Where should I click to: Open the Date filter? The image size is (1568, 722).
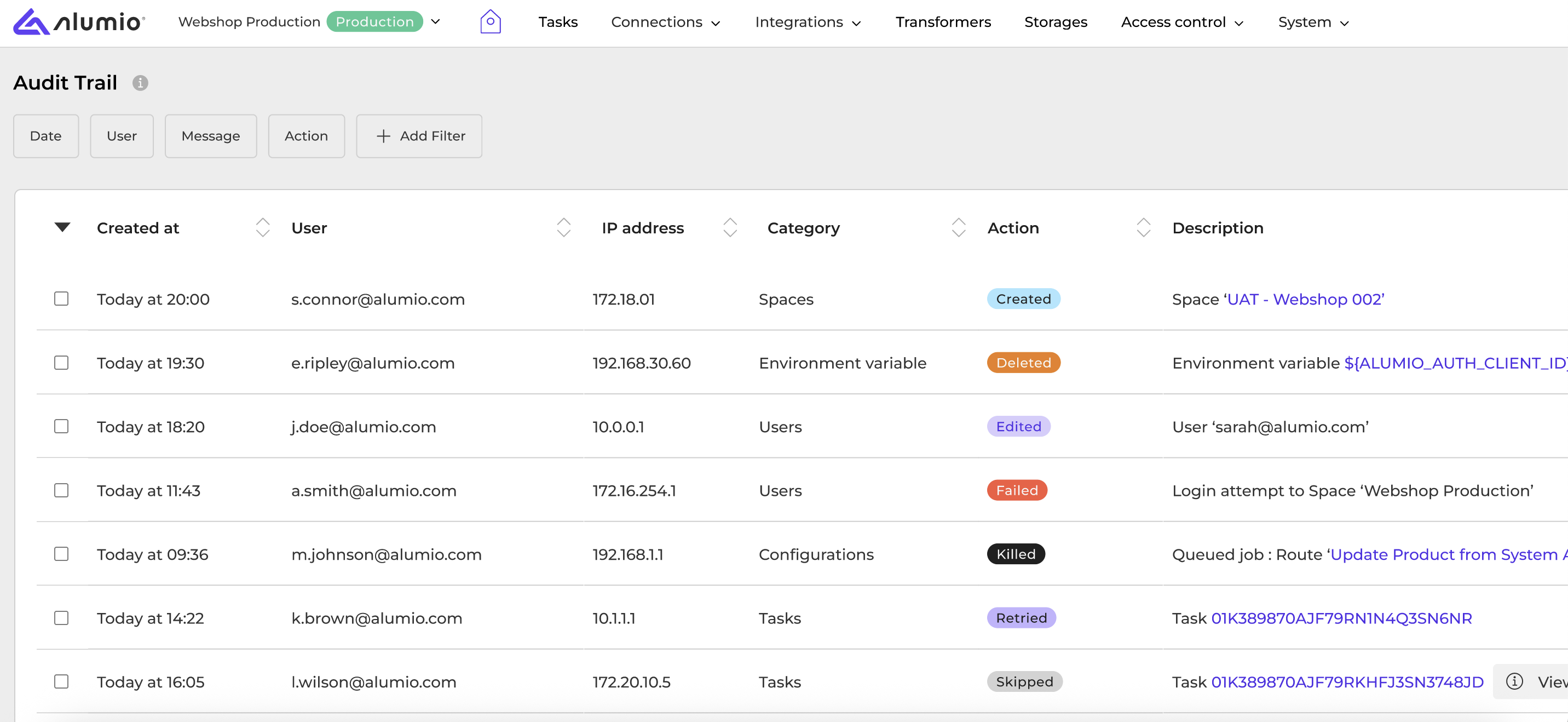pos(45,136)
